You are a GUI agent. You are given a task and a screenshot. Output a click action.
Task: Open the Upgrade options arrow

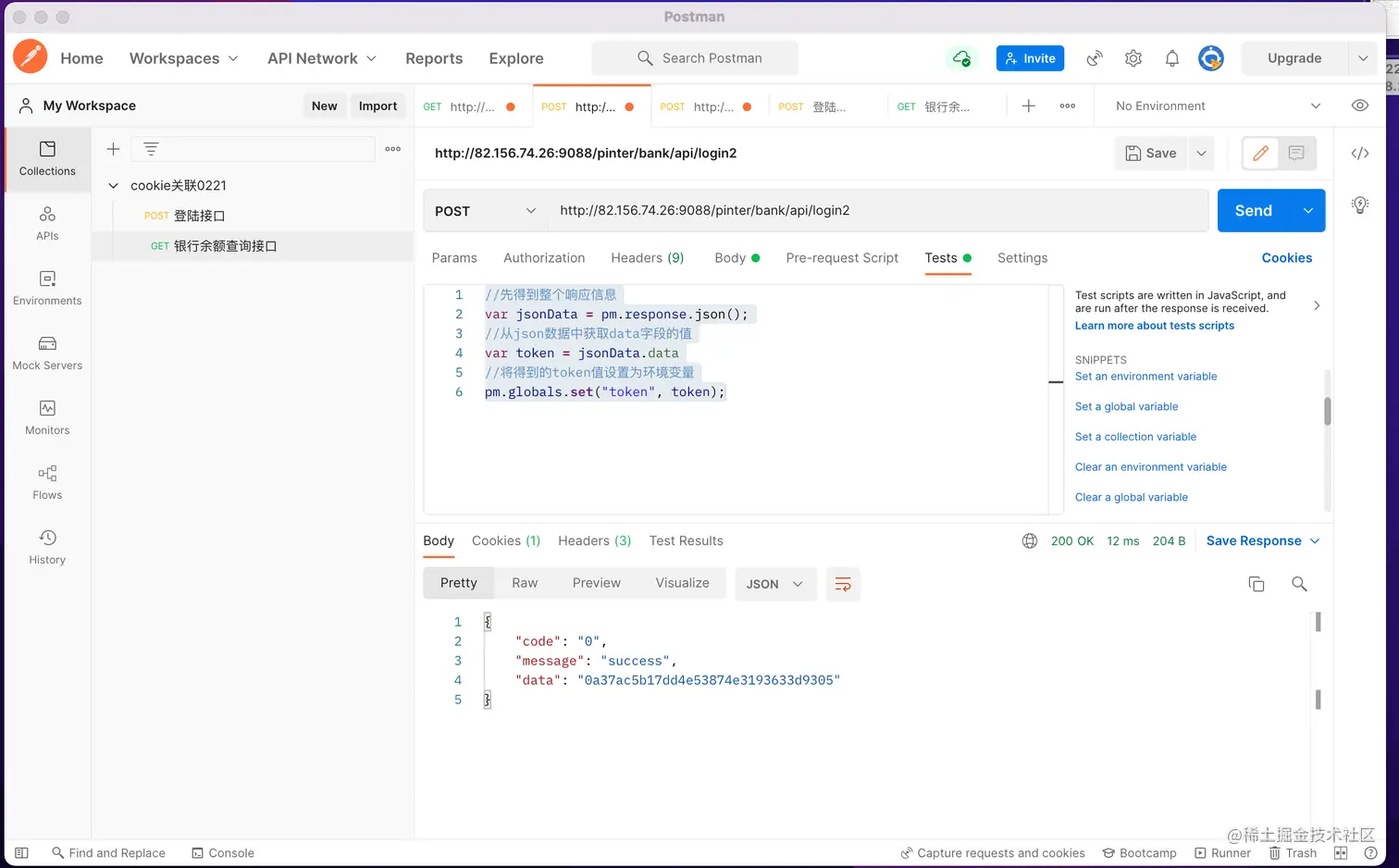[1363, 58]
